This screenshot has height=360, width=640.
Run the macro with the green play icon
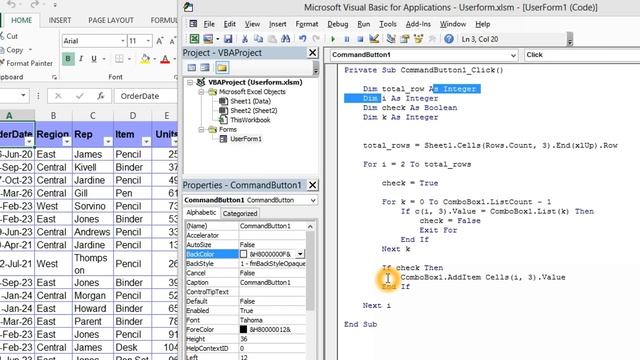(x=333, y=39)
